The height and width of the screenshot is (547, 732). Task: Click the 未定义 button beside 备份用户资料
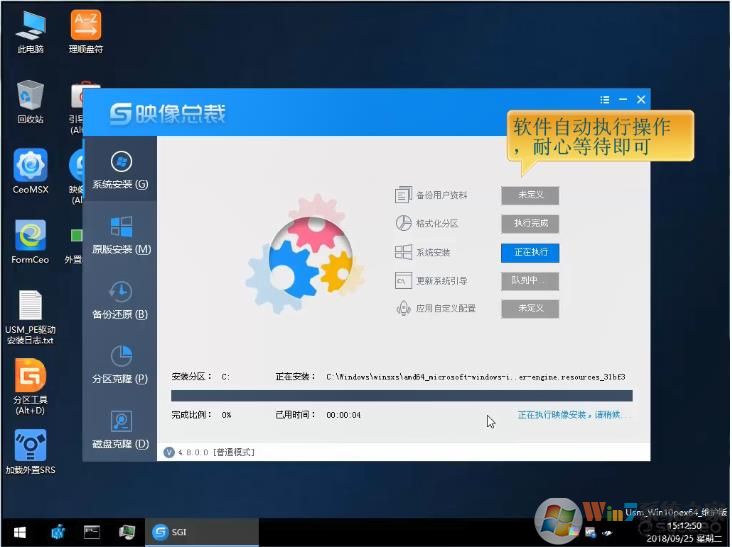[x=529, y=195]
